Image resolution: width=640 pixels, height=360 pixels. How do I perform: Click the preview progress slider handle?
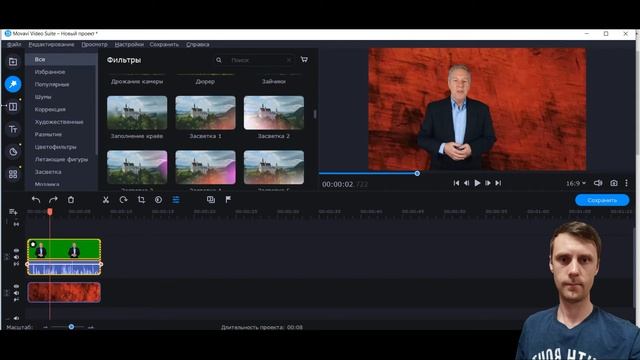coord(417,173)
